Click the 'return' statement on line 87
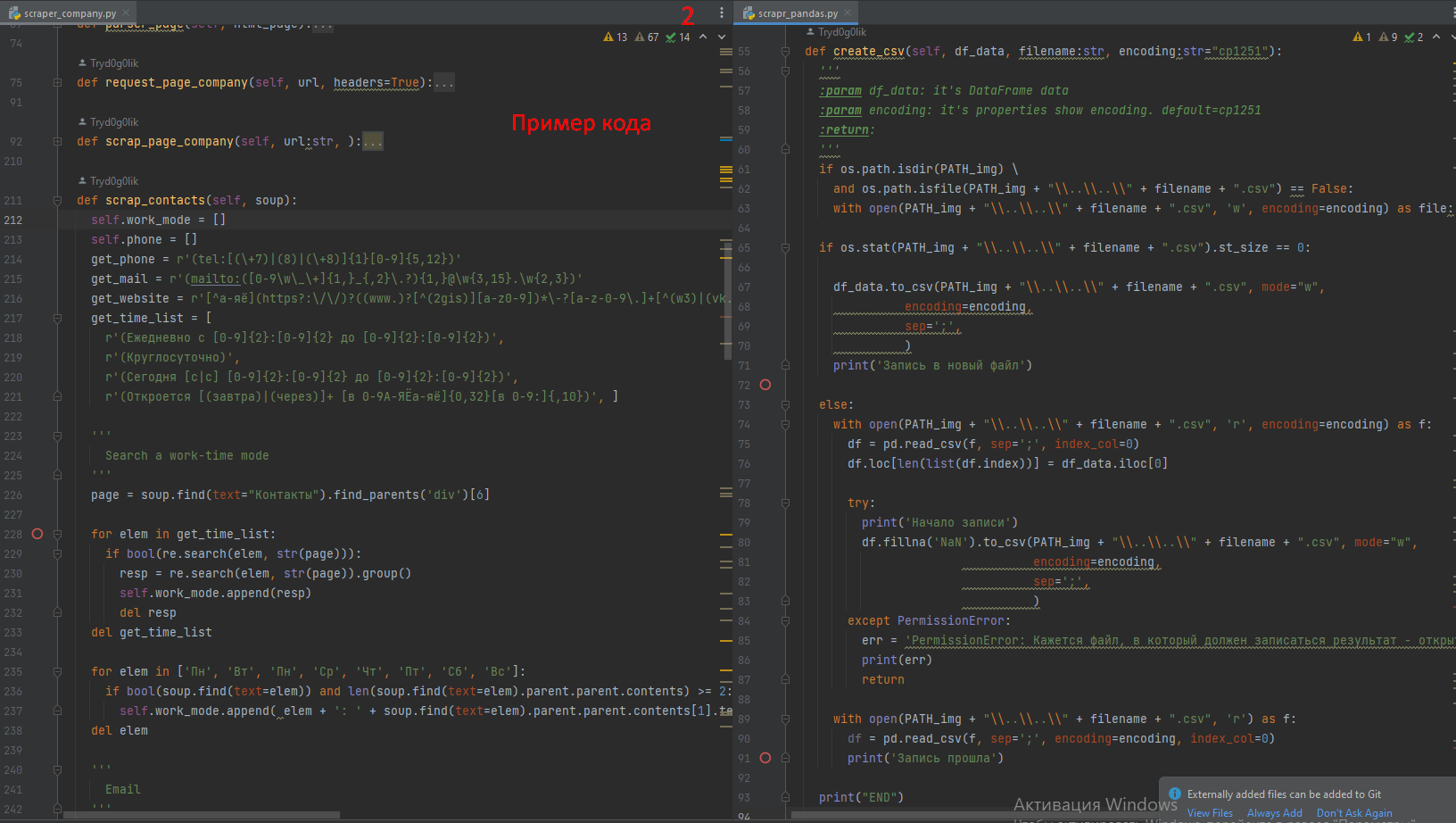 [x=883, y=679]
